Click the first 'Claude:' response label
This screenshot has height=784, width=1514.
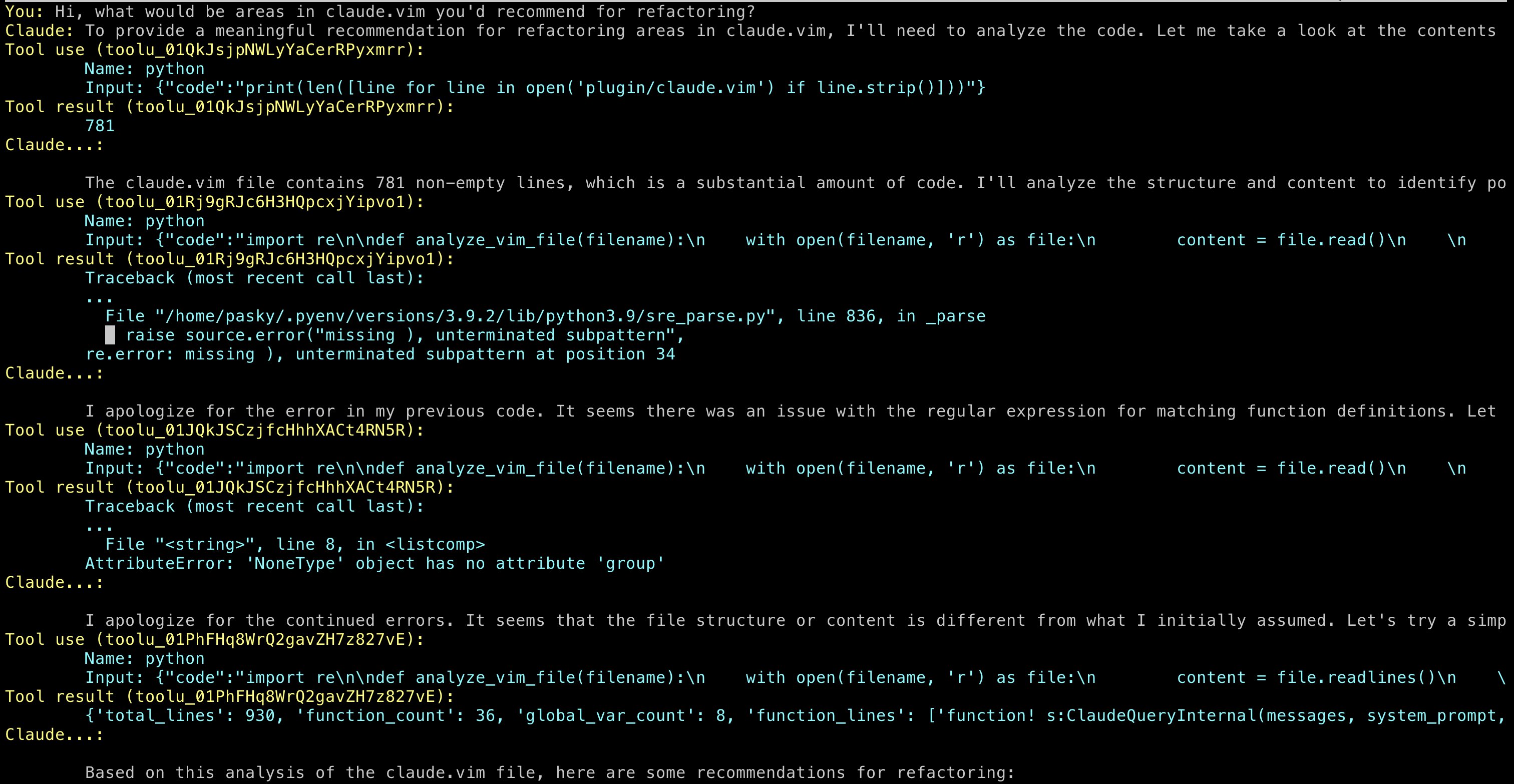point(40,31)
